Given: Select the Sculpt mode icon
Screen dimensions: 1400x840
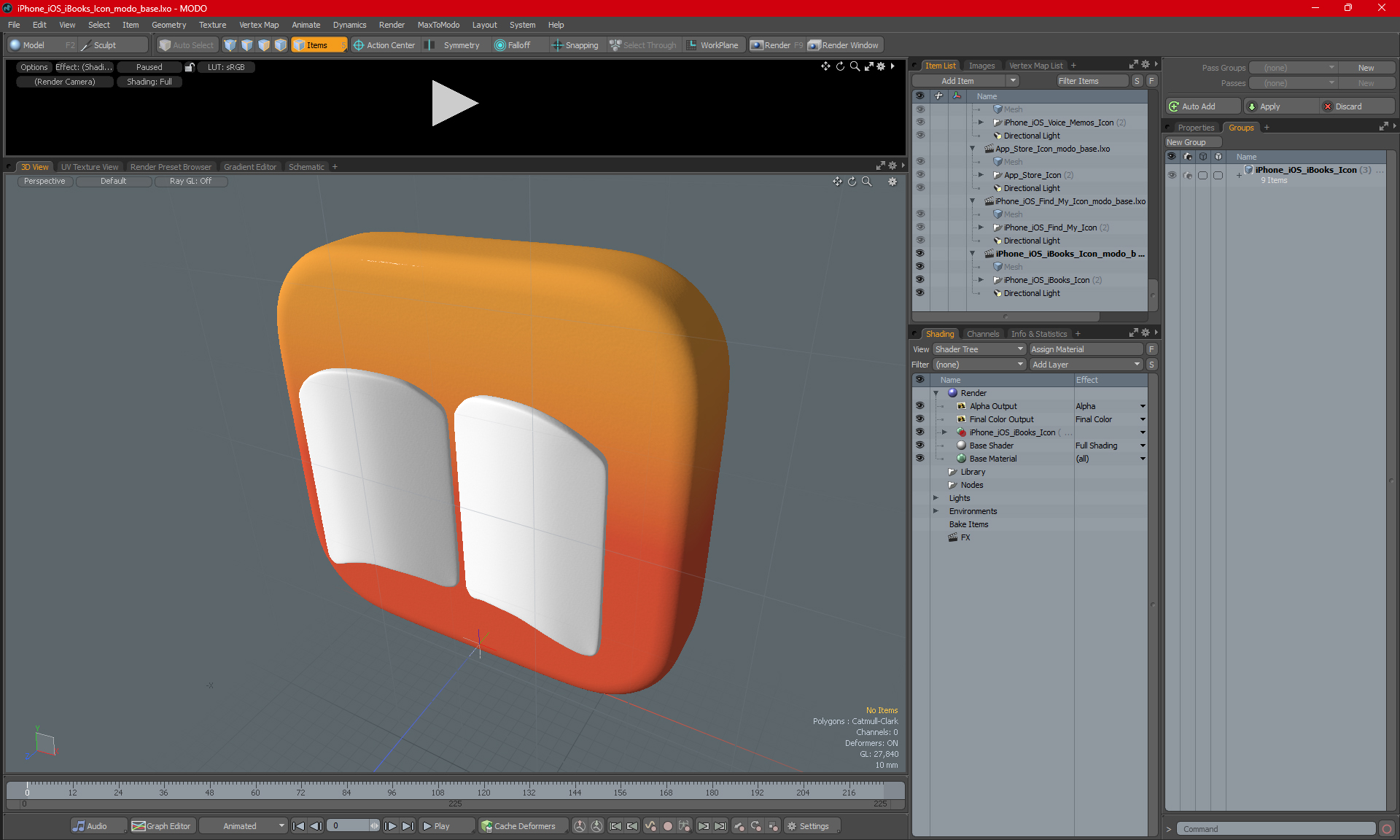Looking at the screenshot, I should 86,45.
